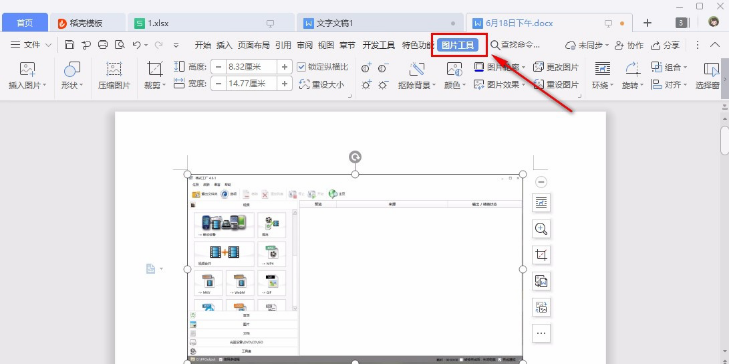Switch to the 开始 Home ribbon tab
The height and width of the screenshot is (364, 730).
tap(203, 45)
